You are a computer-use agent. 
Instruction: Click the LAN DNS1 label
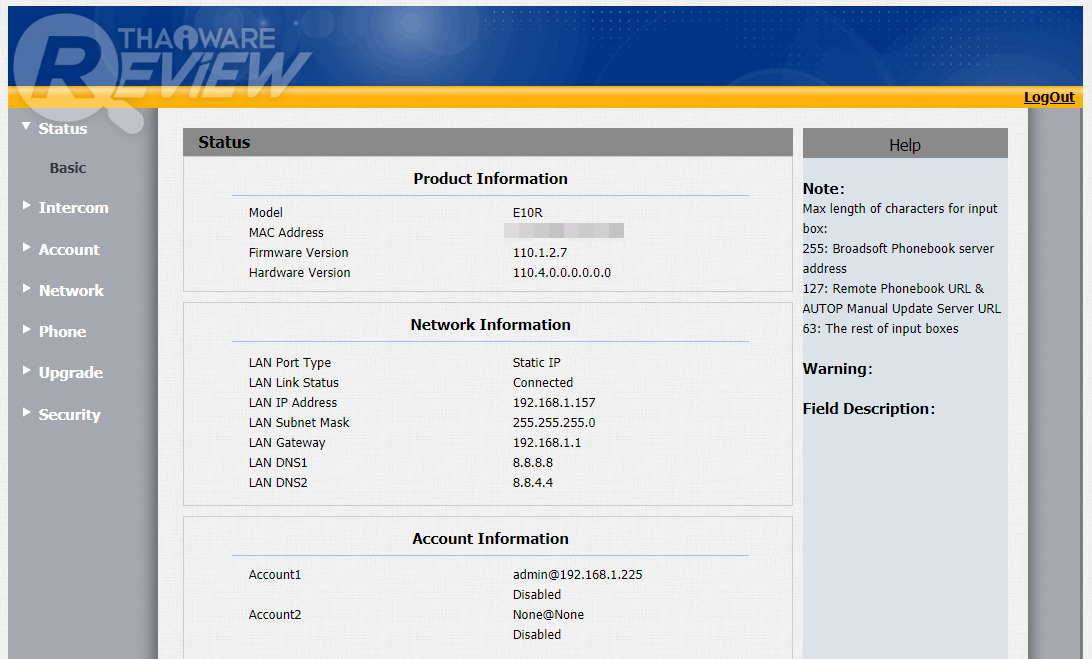(278, 463)
